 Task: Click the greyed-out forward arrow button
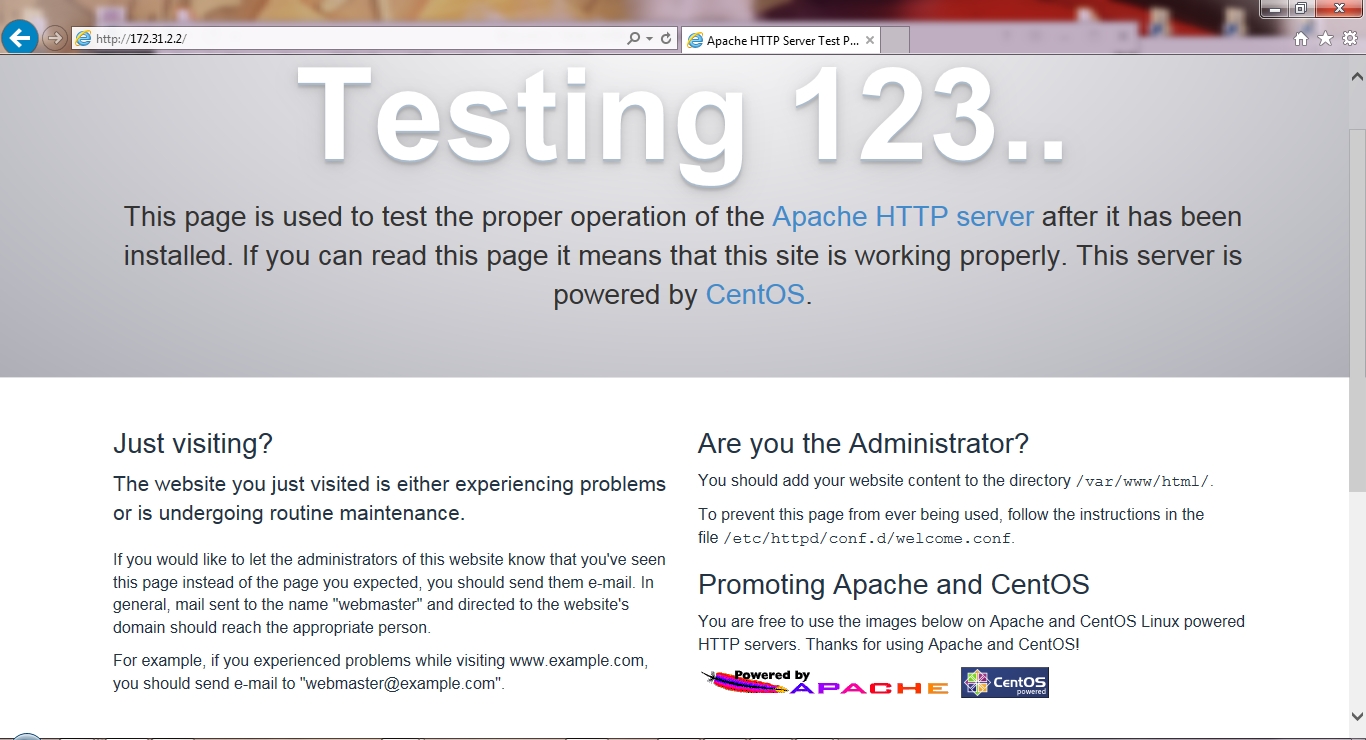click(x=55, y=39)
